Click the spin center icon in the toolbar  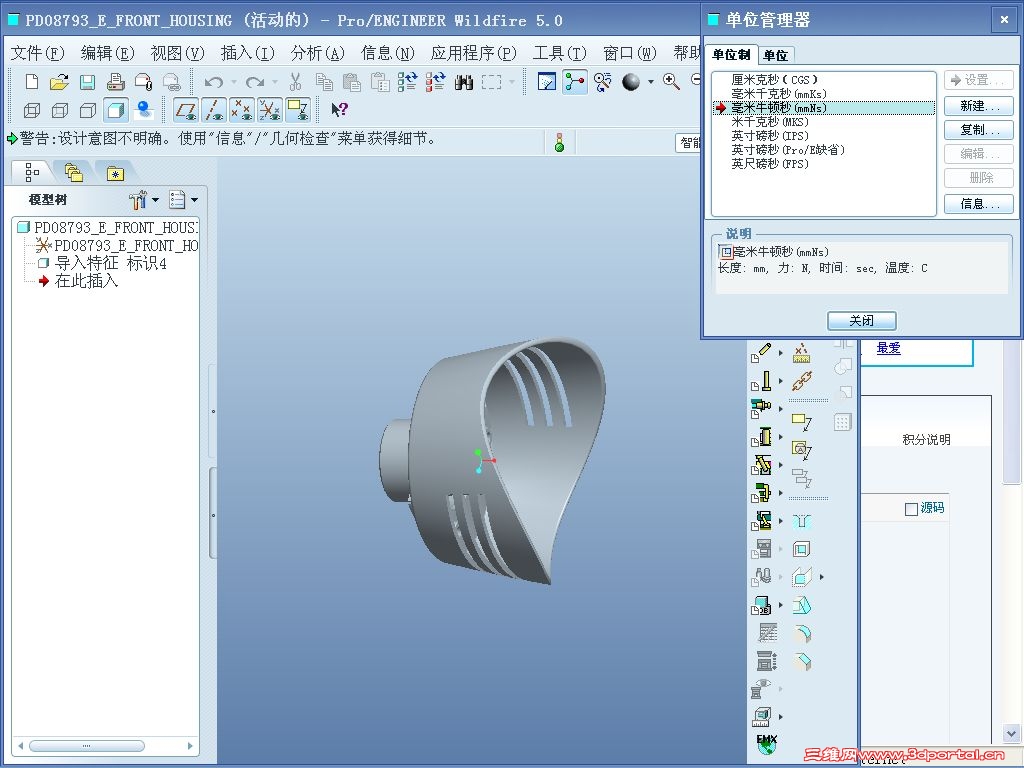pos(575,82)
